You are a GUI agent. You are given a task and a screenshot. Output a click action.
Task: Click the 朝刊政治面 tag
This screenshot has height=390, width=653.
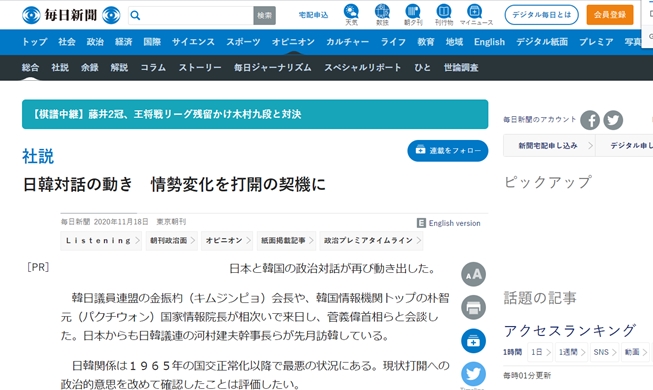pyautogui.click(x=171, y=240)
